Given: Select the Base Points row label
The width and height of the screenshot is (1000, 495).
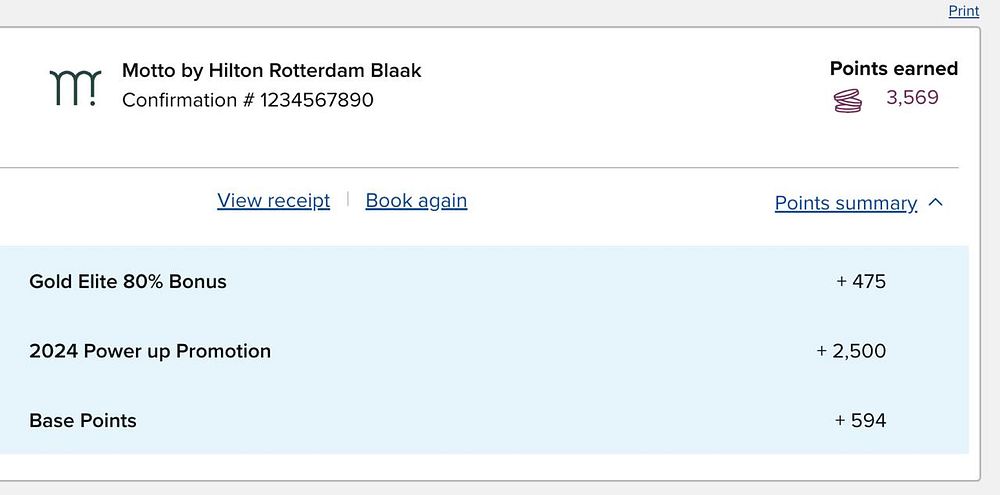Looking at the screenshot, I should [83, 421].
